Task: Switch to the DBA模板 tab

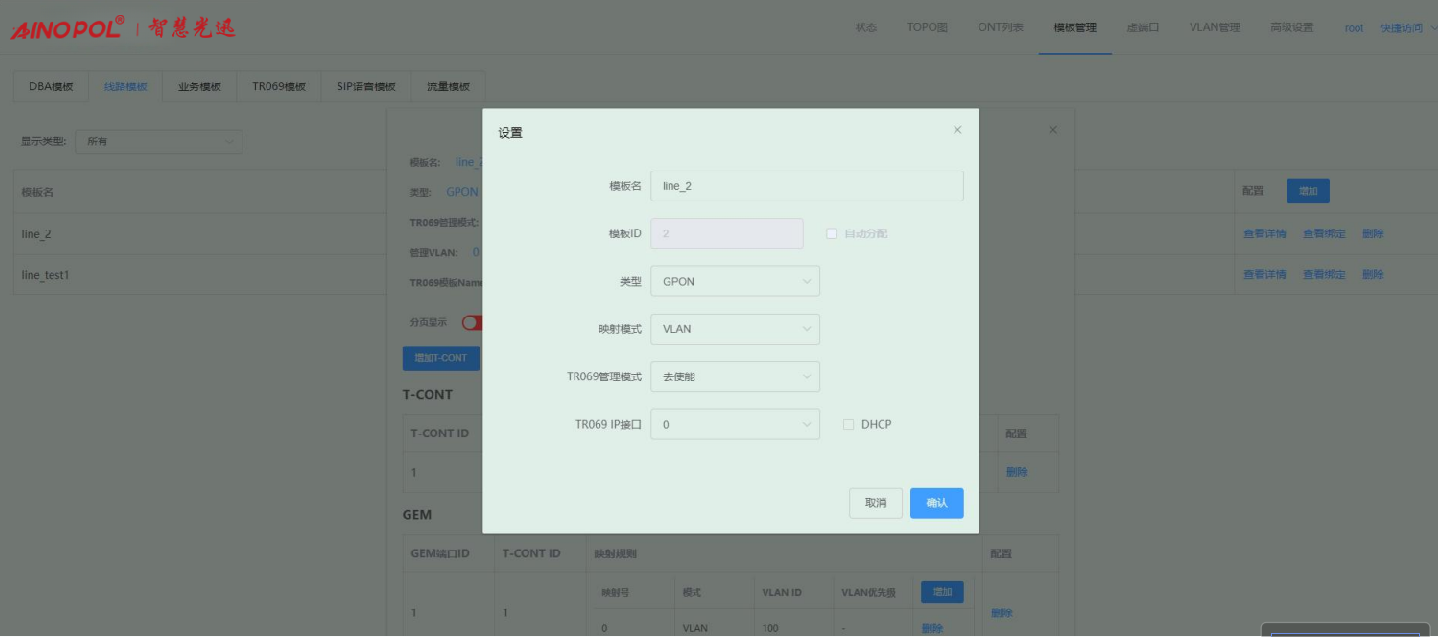Action: (51, 87)
